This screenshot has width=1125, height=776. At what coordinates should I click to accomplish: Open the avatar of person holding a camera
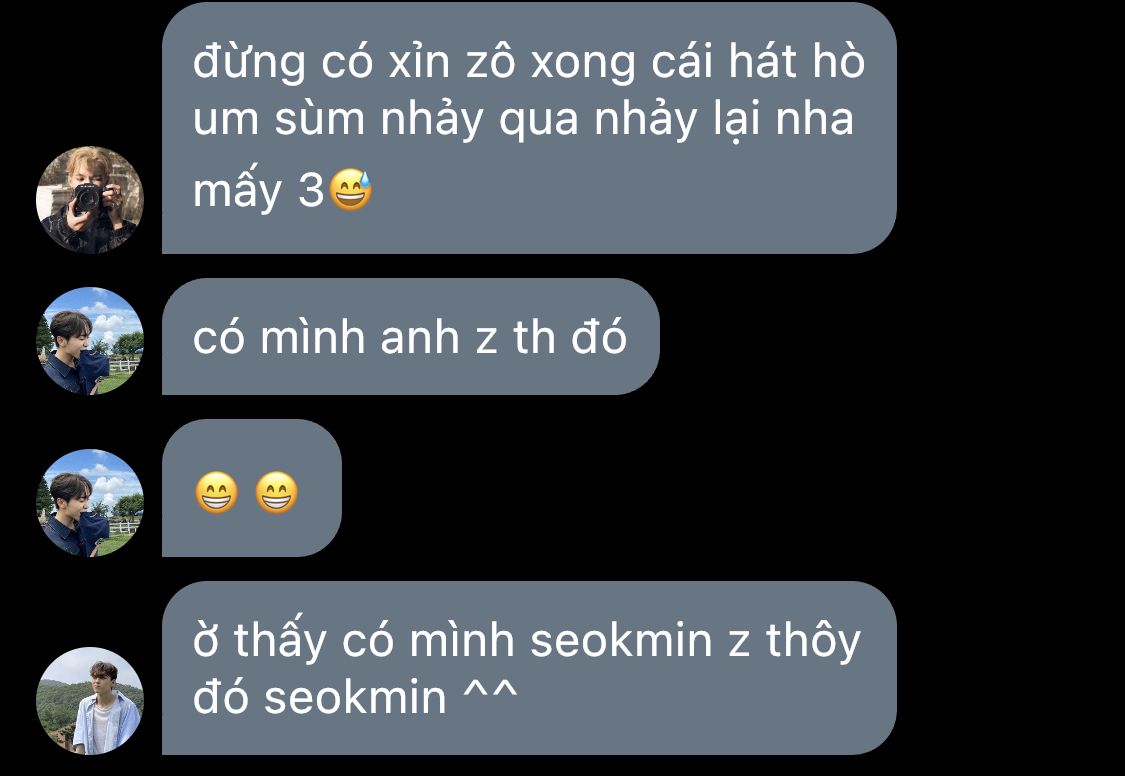click(90, 199)
